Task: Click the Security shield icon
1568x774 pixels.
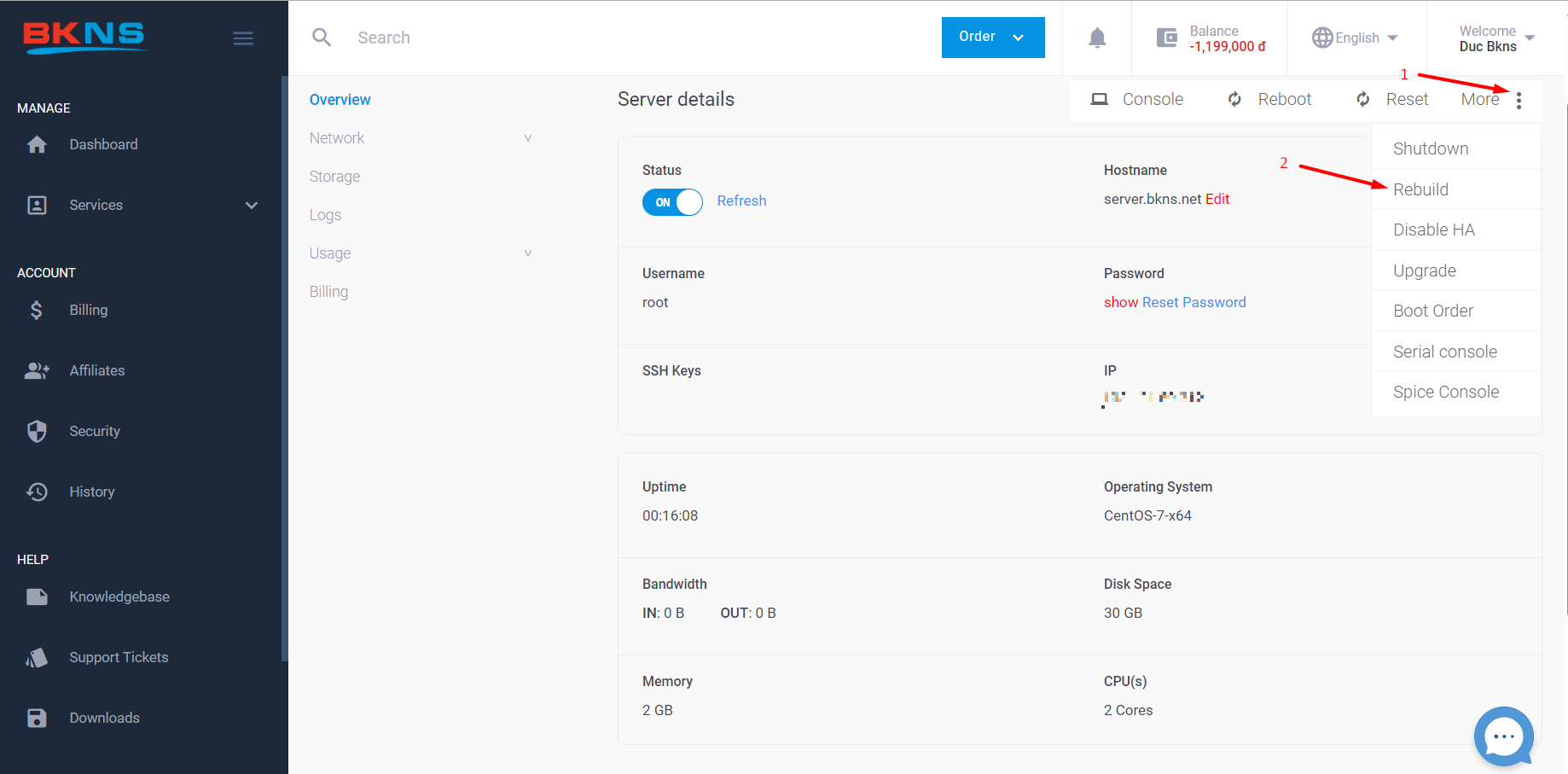Action: click(37, 431)
